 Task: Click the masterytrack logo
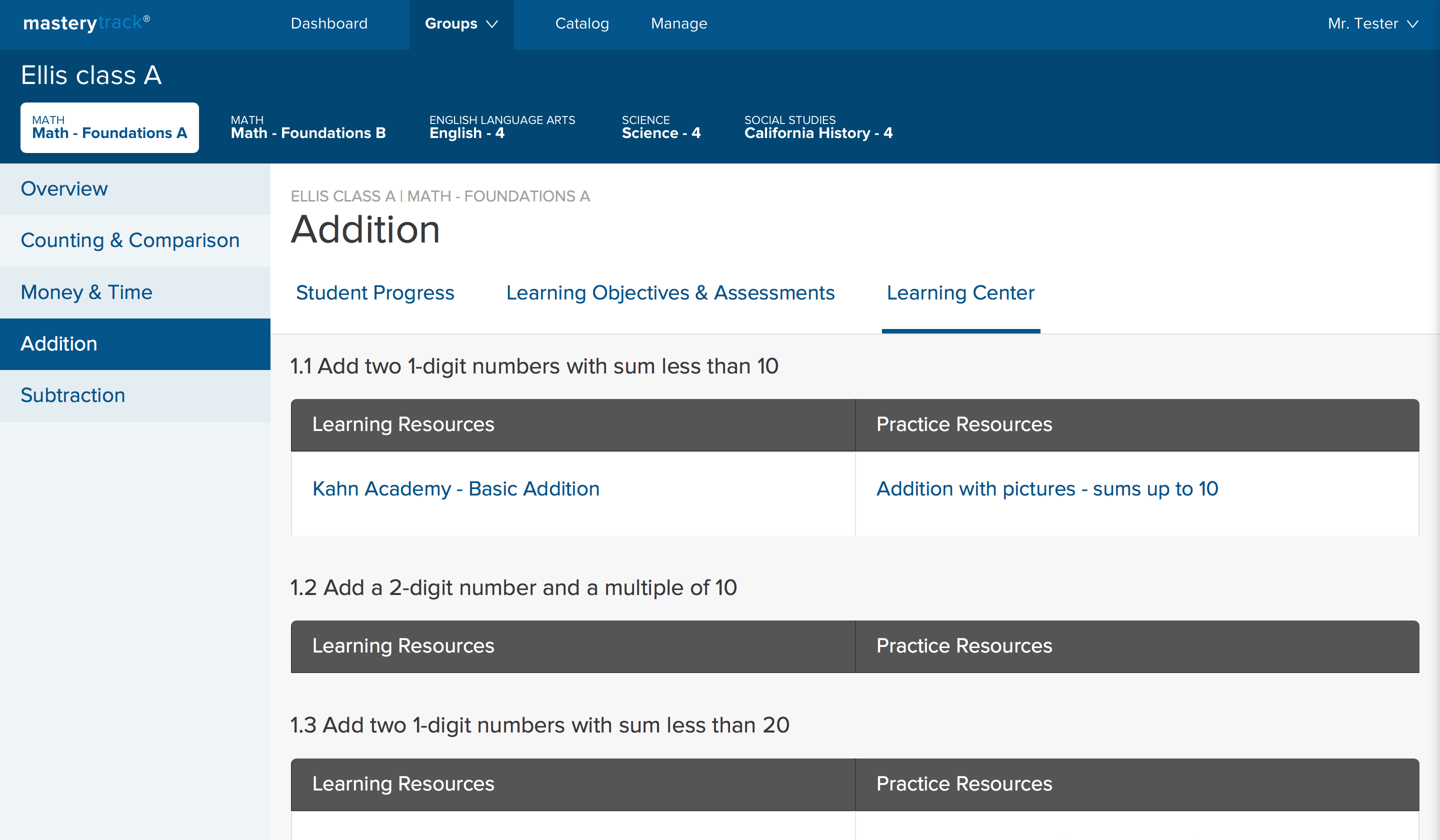pos(86,23)
